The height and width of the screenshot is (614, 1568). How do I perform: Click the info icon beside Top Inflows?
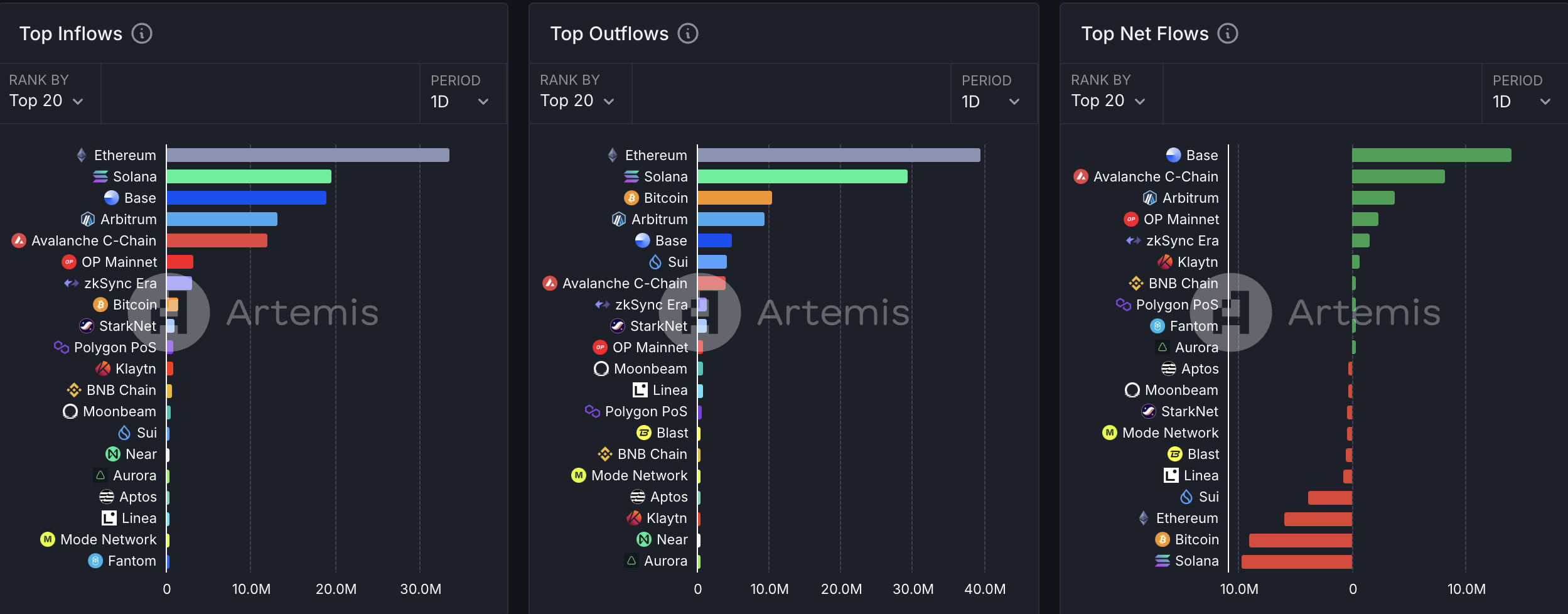142,33
